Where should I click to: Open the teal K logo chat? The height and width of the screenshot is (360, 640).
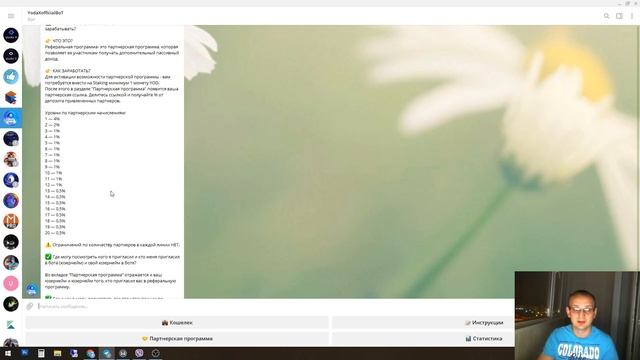pyautogui.click(x=11, y=325)
